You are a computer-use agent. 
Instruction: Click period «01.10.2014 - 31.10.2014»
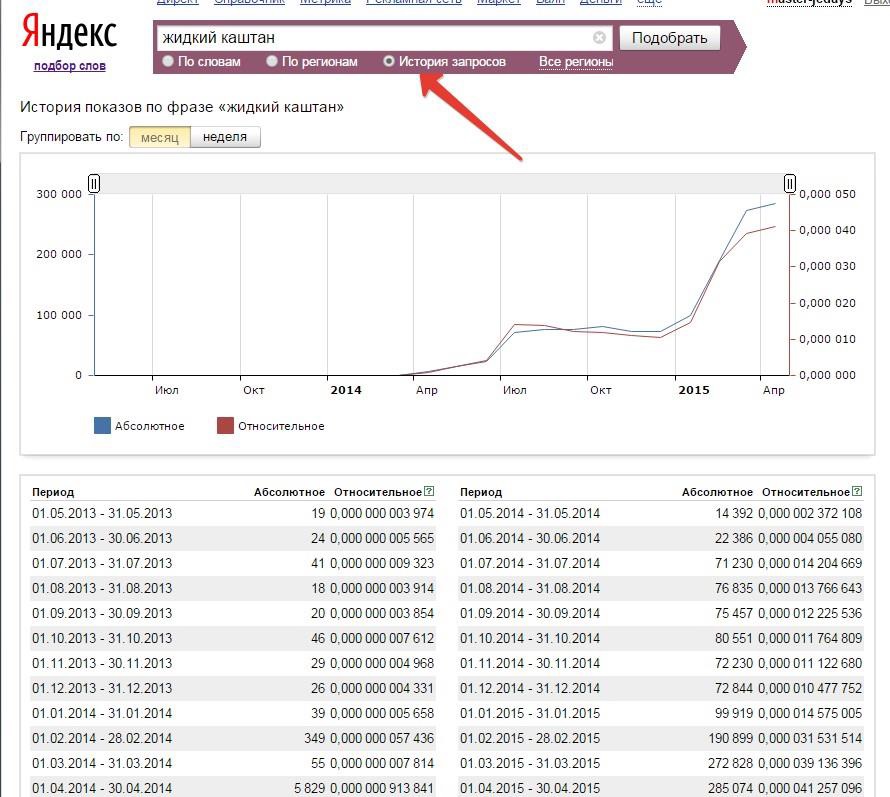click(530, 638)
